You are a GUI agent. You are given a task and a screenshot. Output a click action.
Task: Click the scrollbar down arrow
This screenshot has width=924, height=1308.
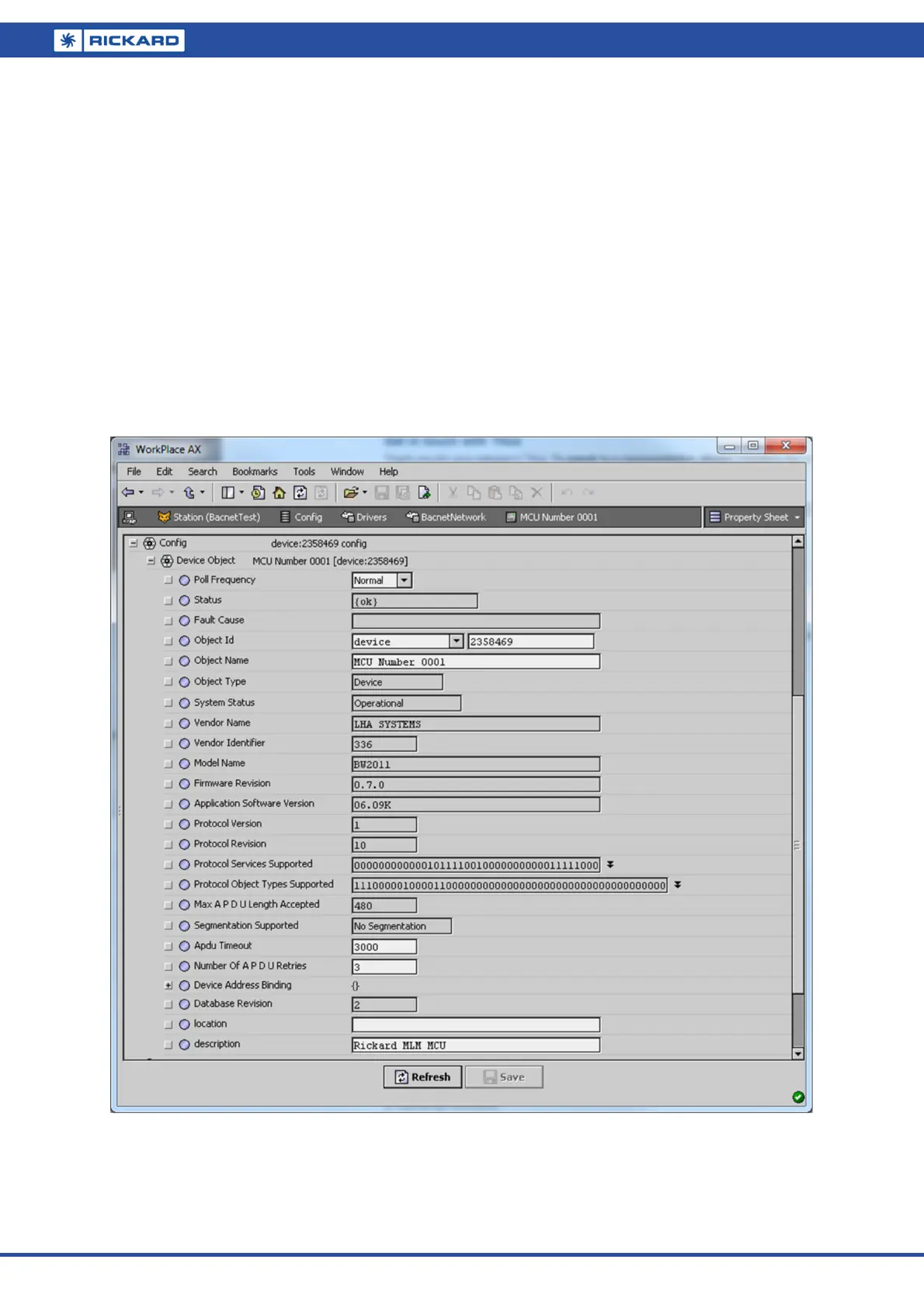[x=798, y=1054]
